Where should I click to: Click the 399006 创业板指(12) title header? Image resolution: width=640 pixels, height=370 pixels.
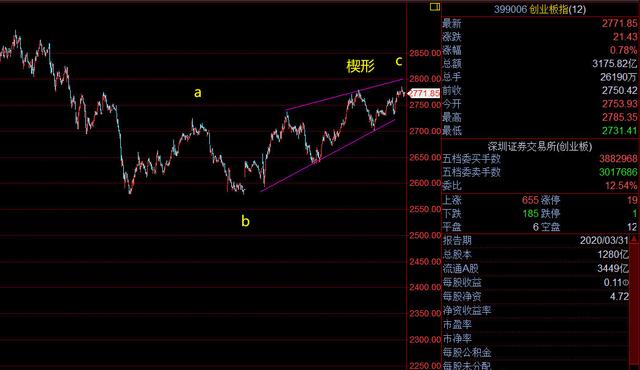click(540, 9)
